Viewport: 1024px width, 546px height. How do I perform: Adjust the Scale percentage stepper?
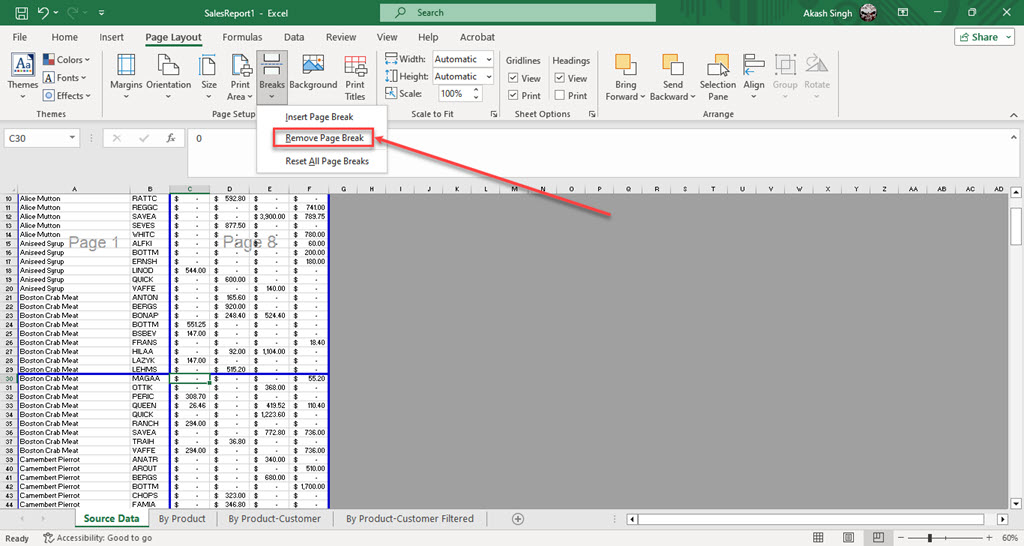coord(476,93)
